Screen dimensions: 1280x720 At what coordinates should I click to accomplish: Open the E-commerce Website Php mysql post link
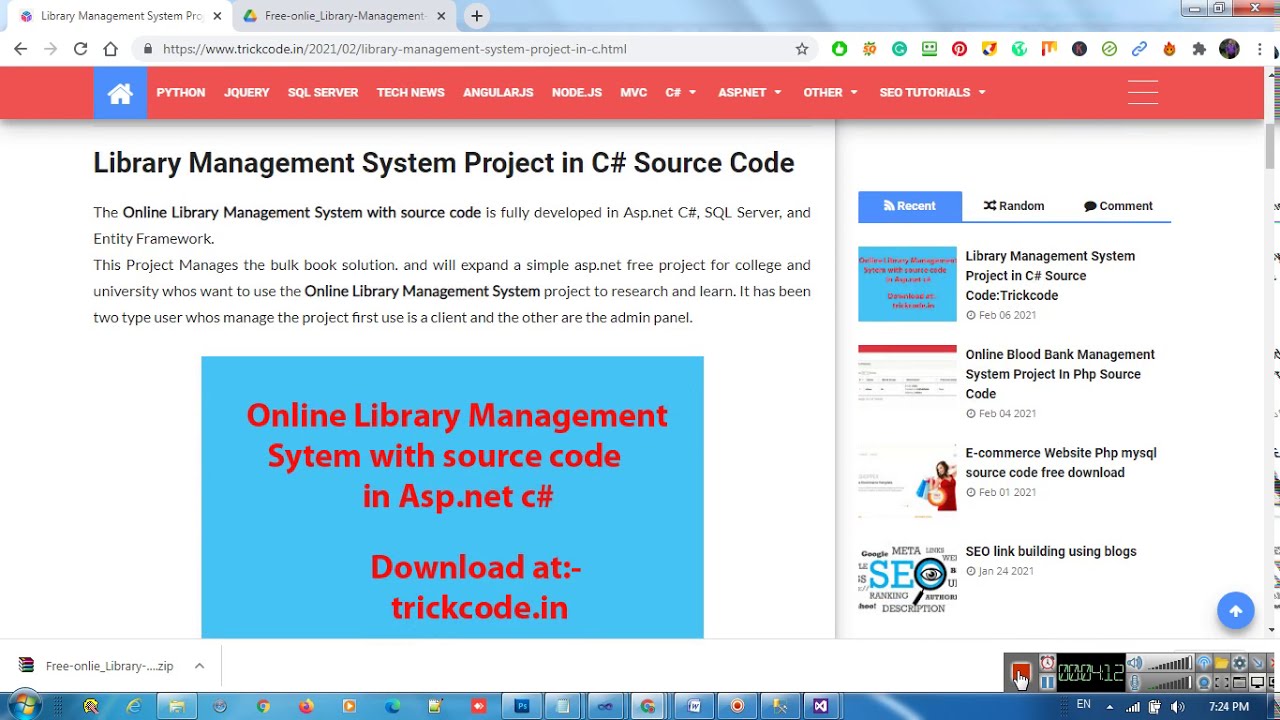(x=1061, y=463)
